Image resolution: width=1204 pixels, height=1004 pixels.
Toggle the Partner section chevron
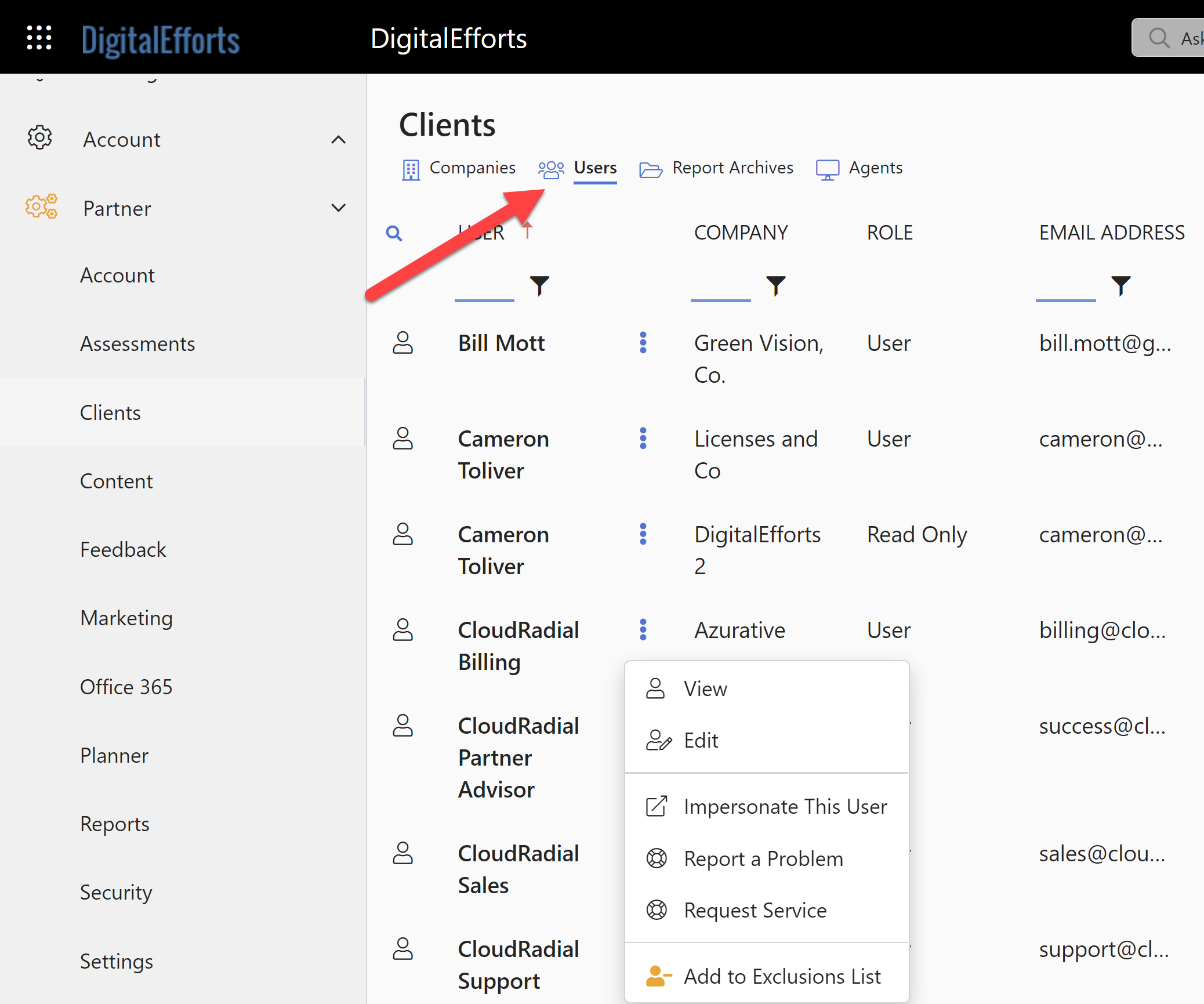pyautogui.click(x=338, y=208)
